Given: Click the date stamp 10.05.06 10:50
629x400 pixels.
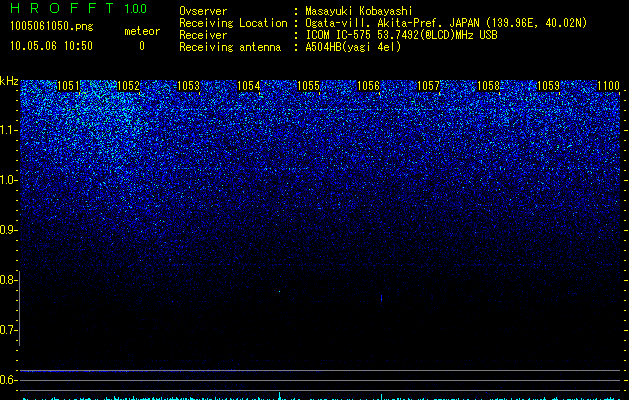Looking at the screenshot, I should (x=51, y=46).
